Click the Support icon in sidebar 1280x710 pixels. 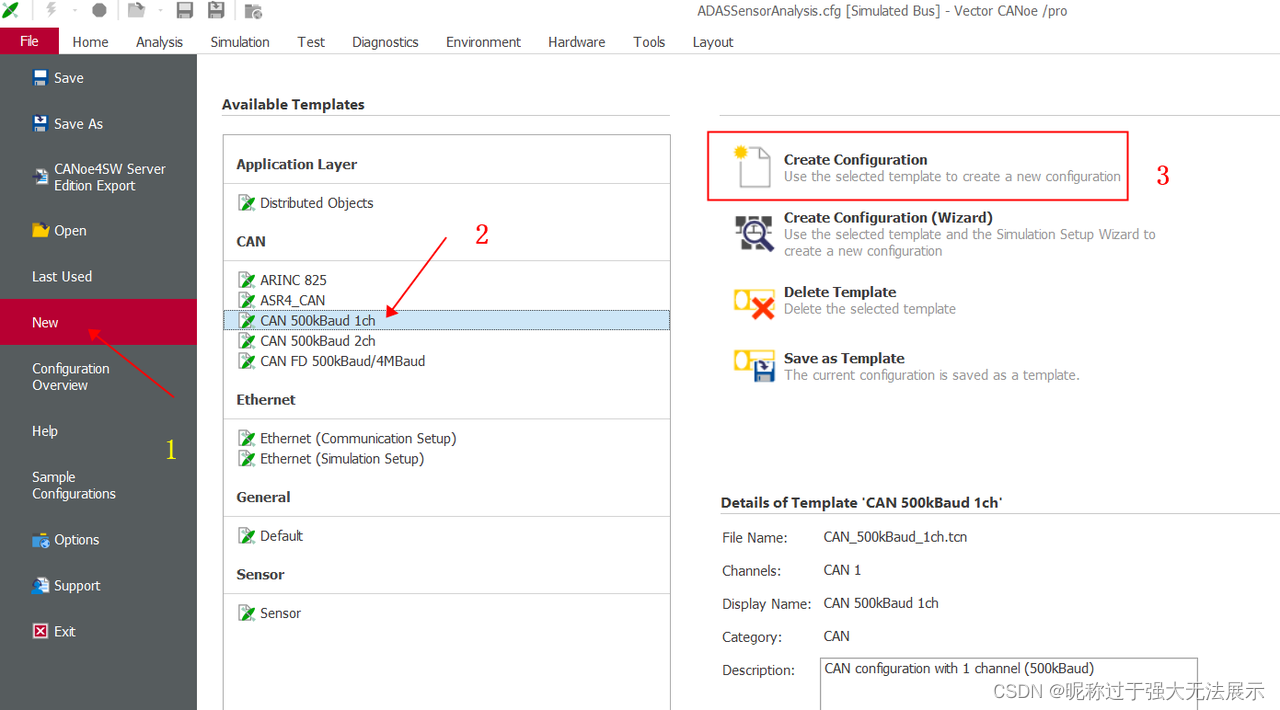[x=41, y=585]
